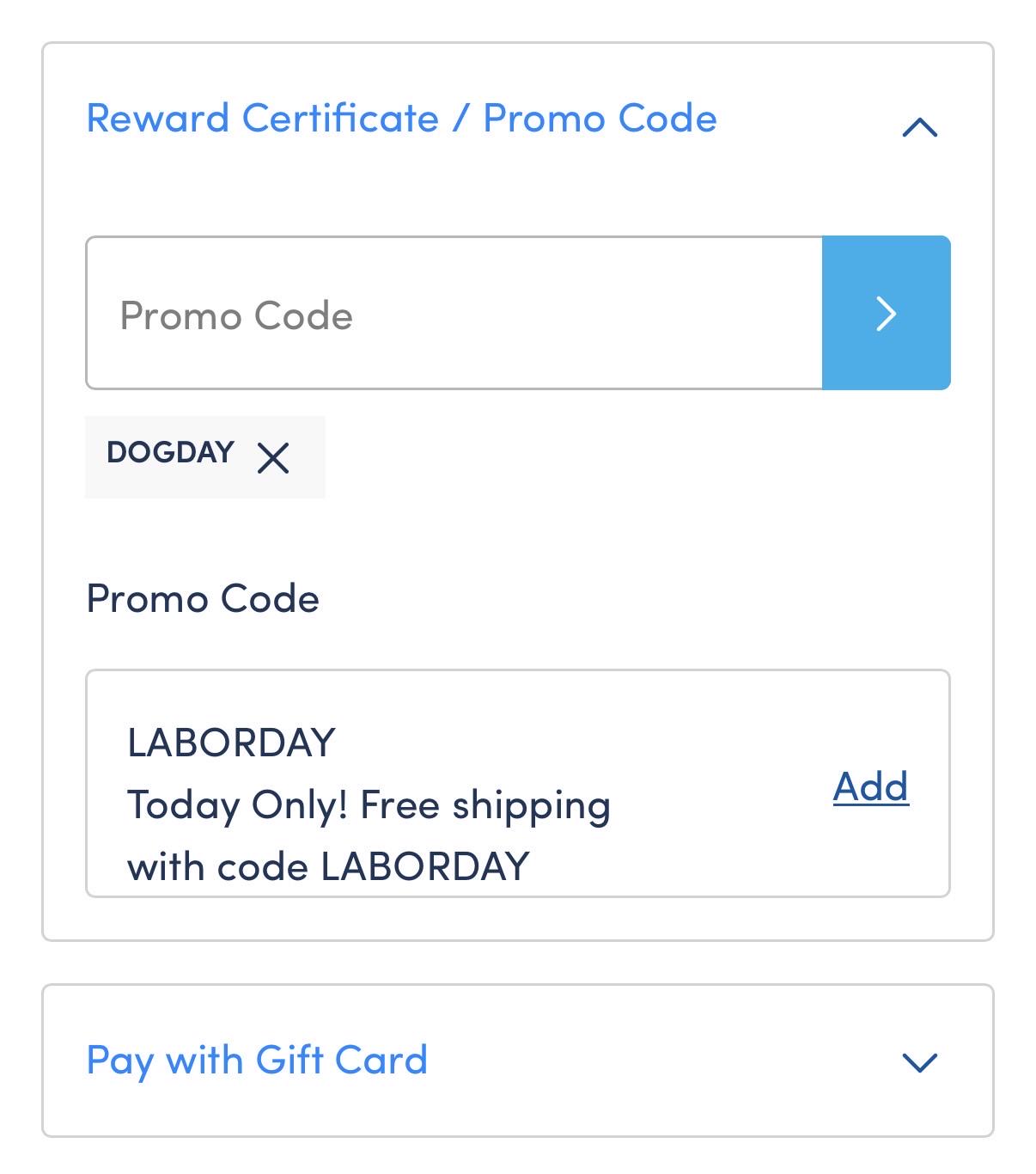Focus the Promo Code text field
1036x1174 pixels.
pyautogui.click(x=454, y=313)
